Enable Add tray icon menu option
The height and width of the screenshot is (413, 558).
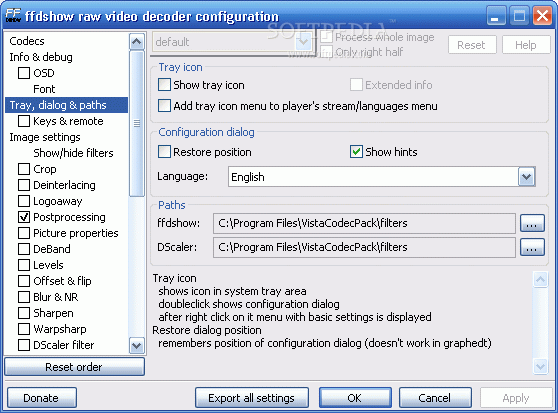point(164,106)
